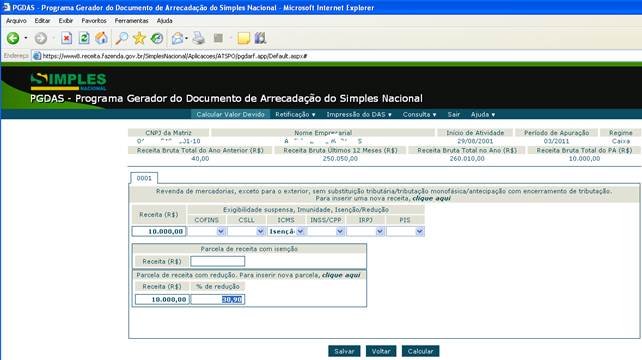Open the Home page icon
This screenshot has height=360, width=642.
pyautogui.click(x=102, y=38)
